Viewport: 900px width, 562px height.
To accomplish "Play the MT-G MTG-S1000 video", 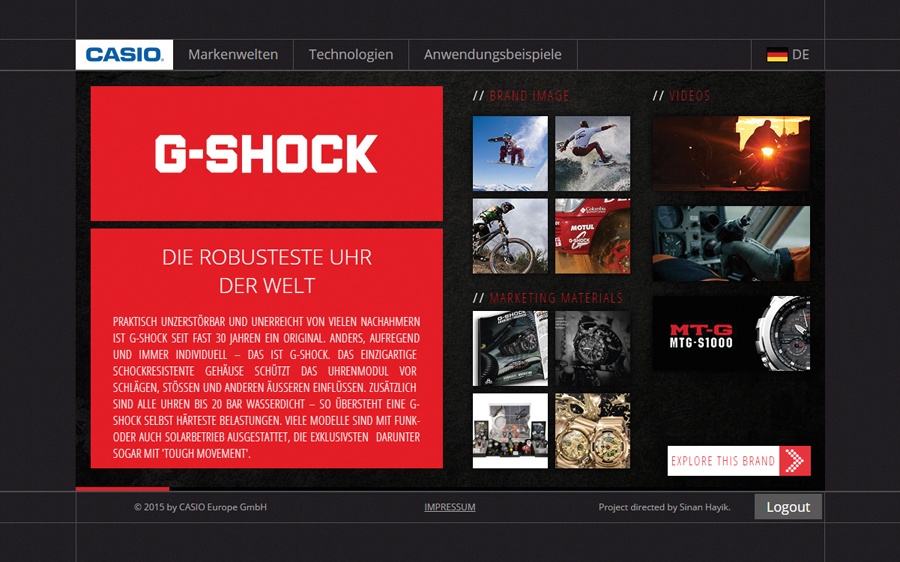I will click(x=731, y=333).
